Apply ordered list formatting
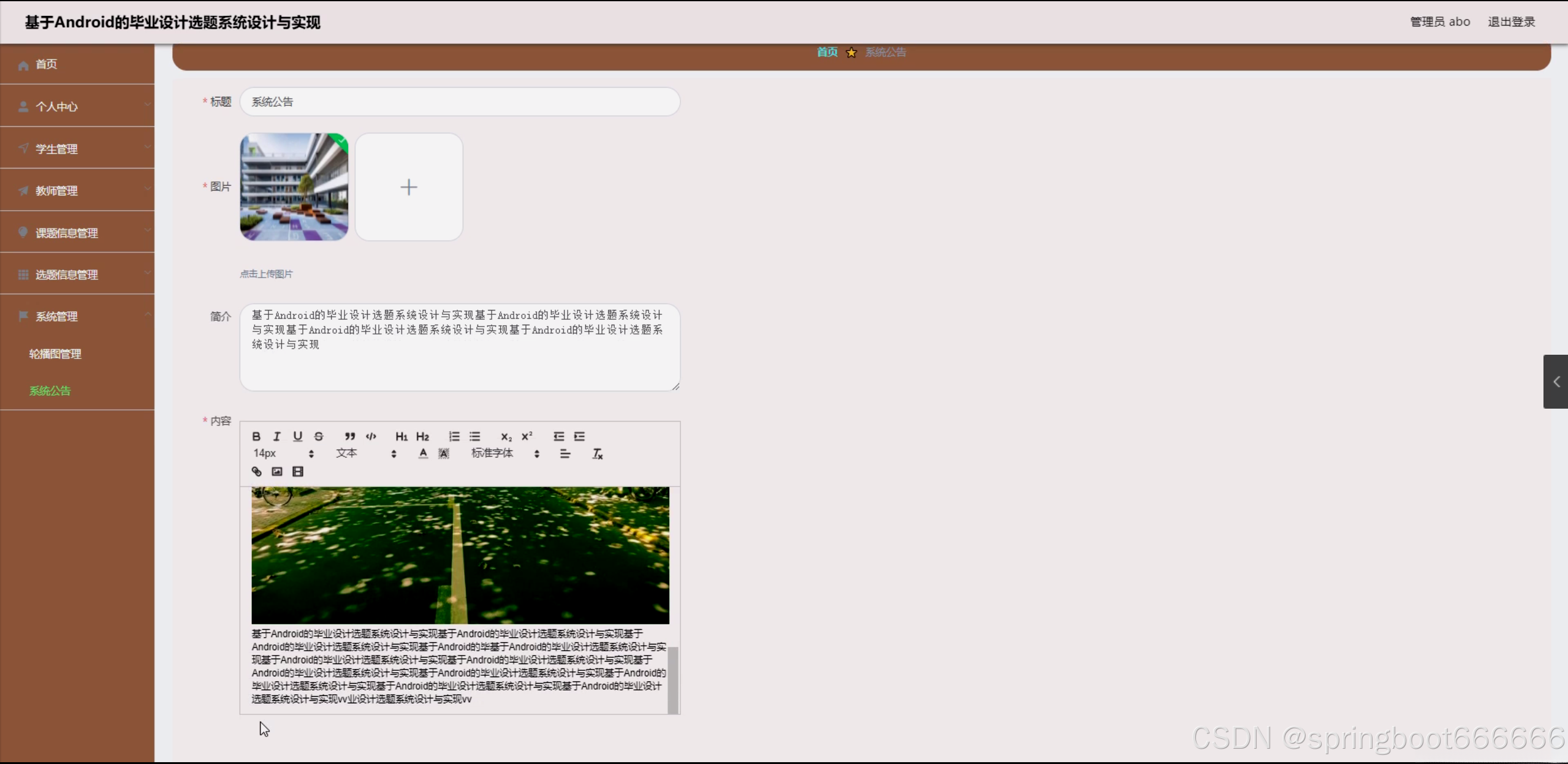This screenshot has width=1568, height=764. [454, 436]
